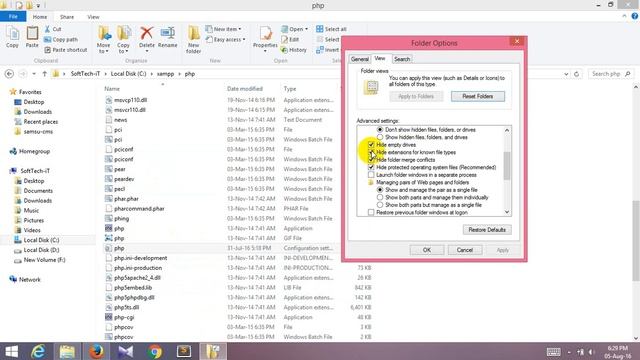This screenshot has width=640, height=360.
Task: Click Paste shortcut in the ribbon
Action: 65,50
